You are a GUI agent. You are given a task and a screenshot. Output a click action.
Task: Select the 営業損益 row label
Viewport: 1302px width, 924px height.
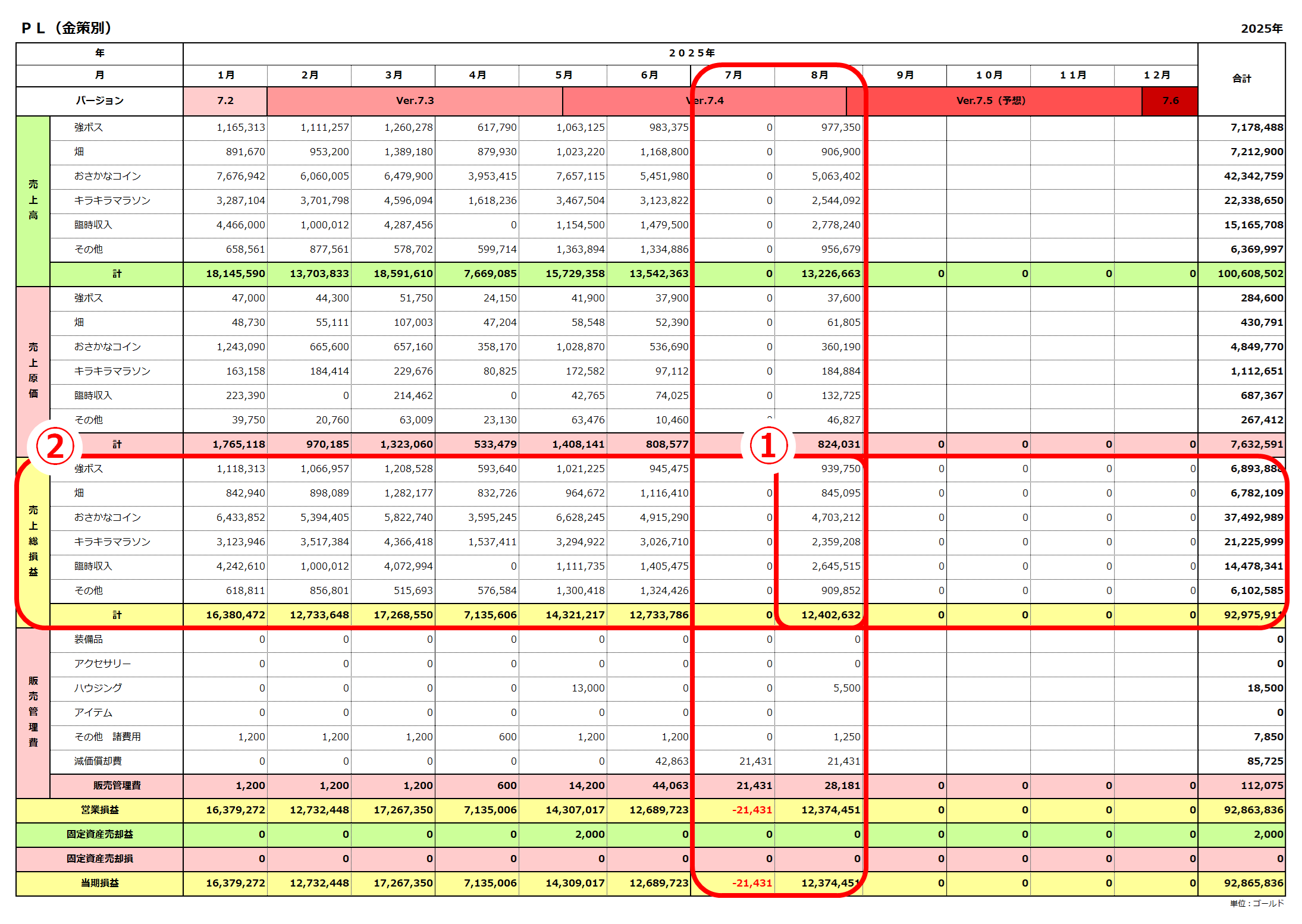click(x=99, y=810)
